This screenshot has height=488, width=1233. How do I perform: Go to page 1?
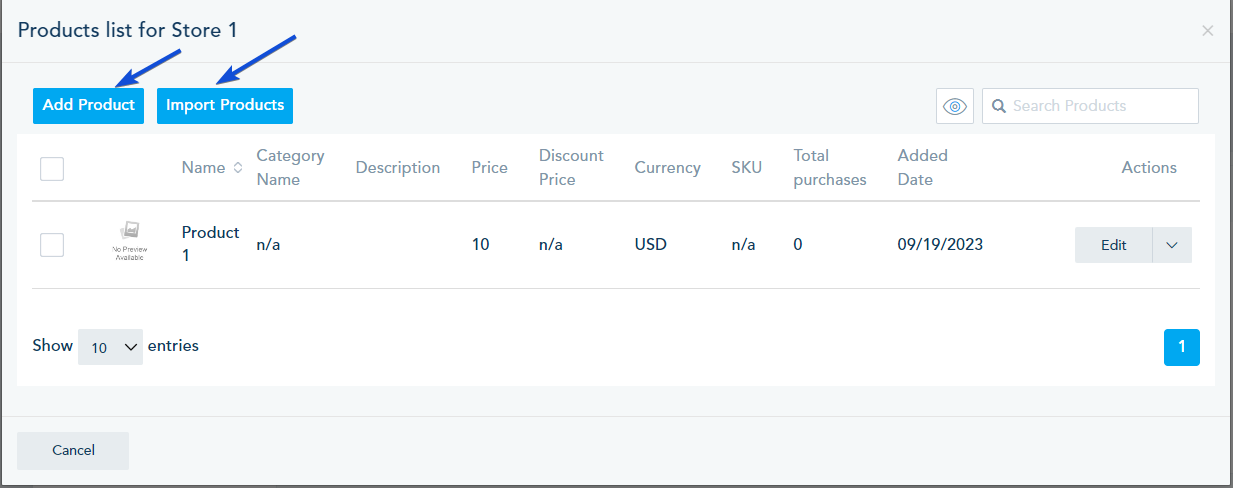[x=1181, y=347]
